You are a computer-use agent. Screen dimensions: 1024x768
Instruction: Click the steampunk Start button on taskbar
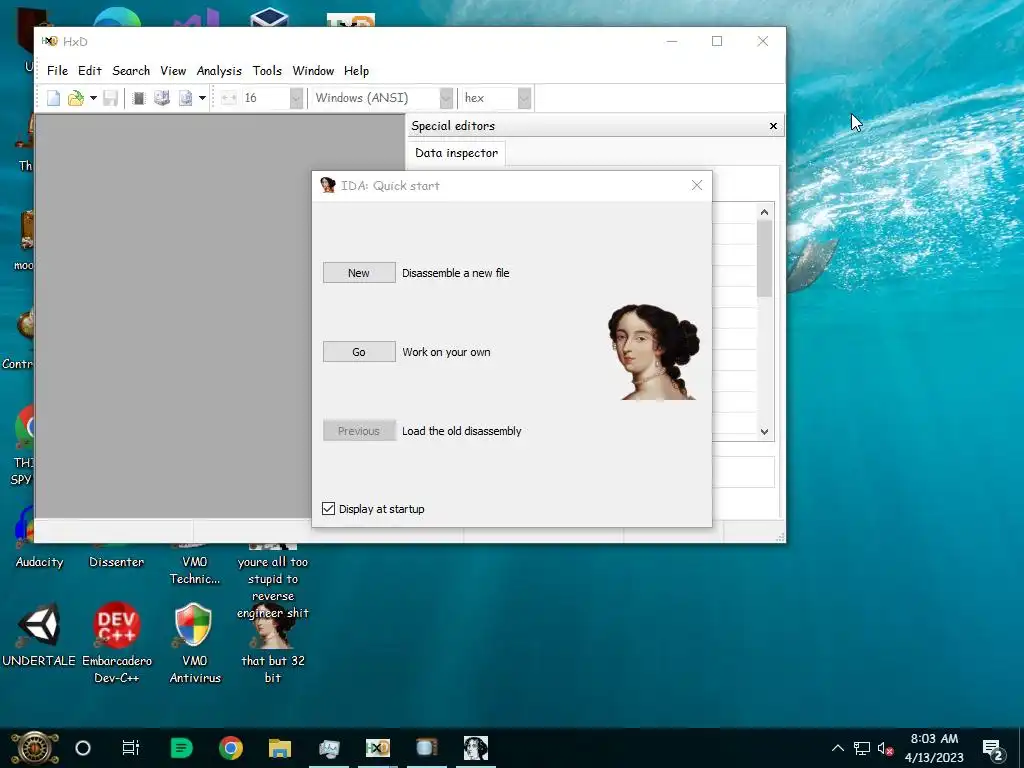35,748
